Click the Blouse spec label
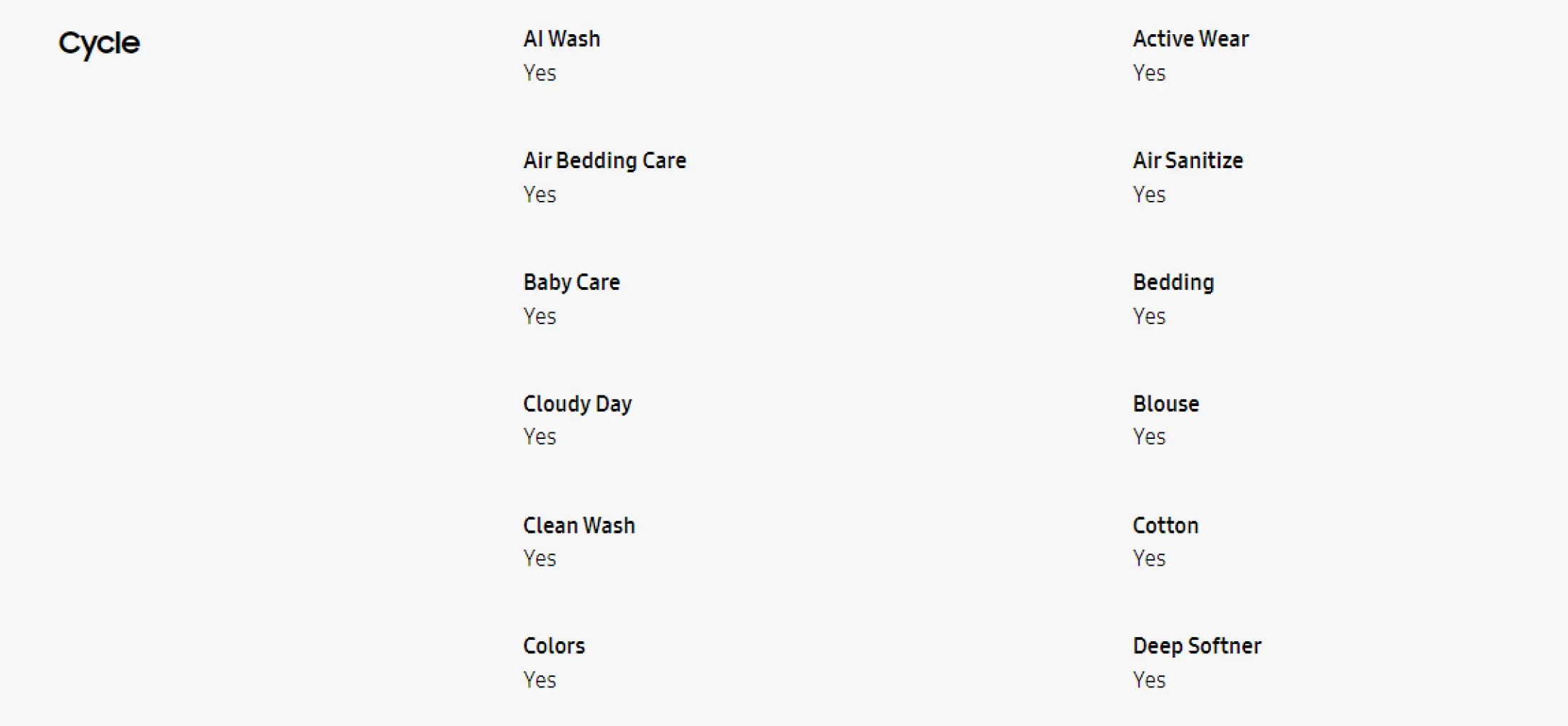Screen dimensions: 1568x726 [x=1166, y=404]
